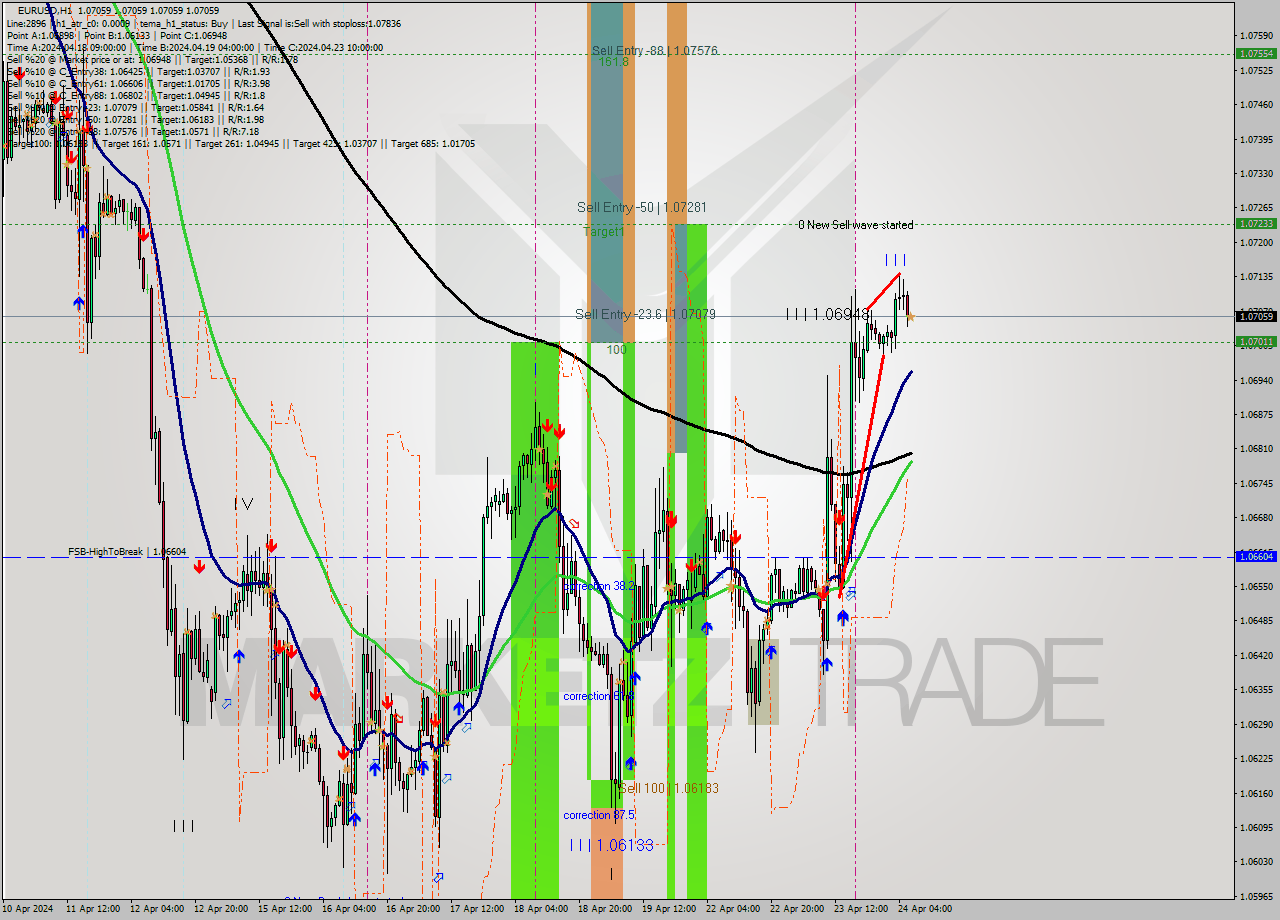1280x920 pixels.
Task: Click the 1.06604 highlighted price tag
Action: (1256, 556)
